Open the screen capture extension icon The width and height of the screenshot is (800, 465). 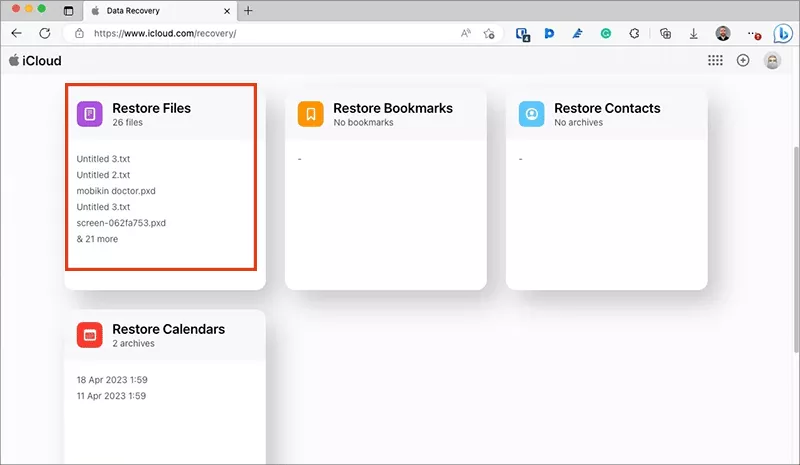522,34
